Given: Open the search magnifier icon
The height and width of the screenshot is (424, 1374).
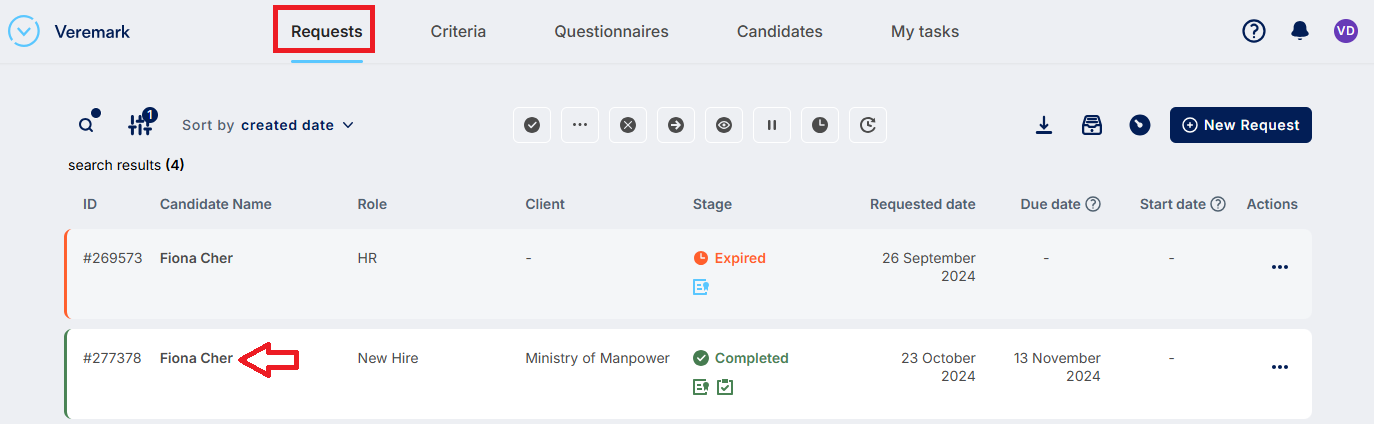Looking at the screenshot, I should (x=87, y=125).
